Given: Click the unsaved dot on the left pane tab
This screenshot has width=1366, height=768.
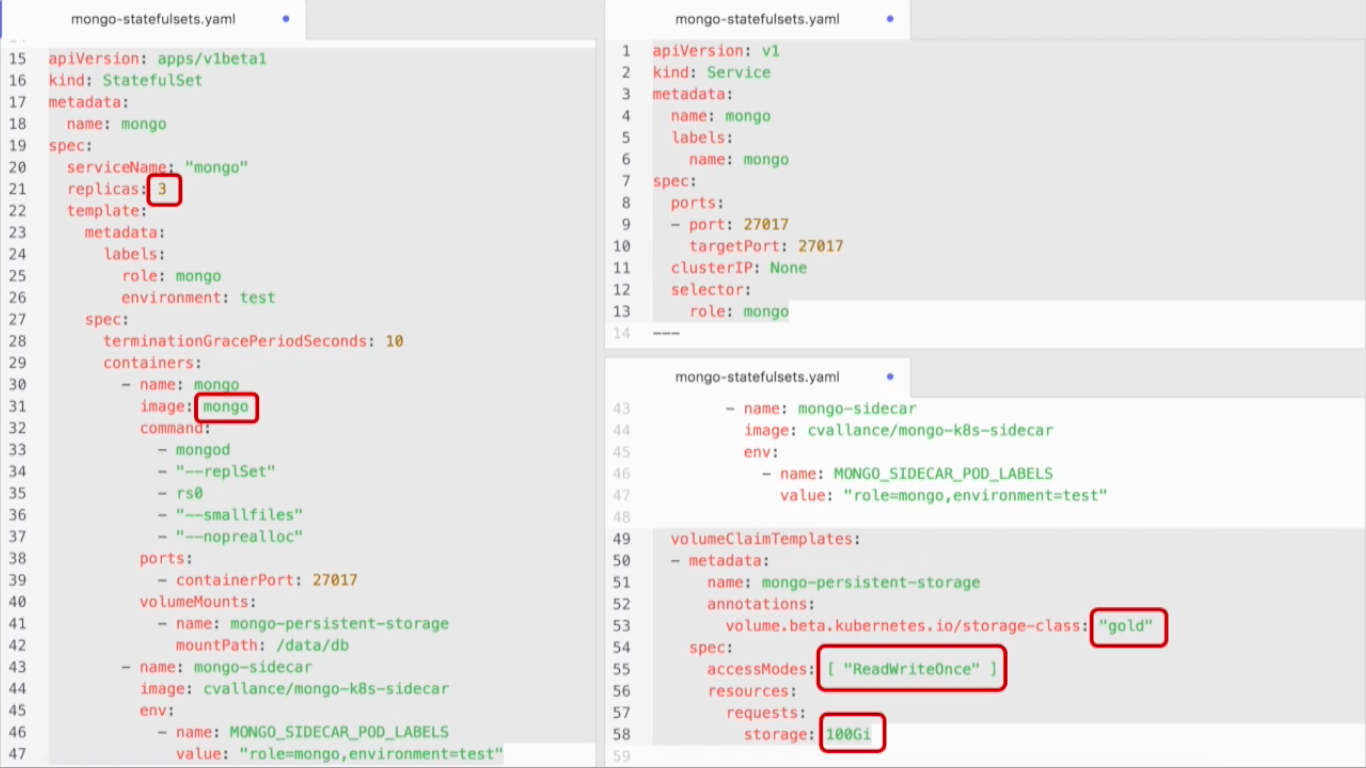Looking at the screenshot, I should click(x=286, y=19).
